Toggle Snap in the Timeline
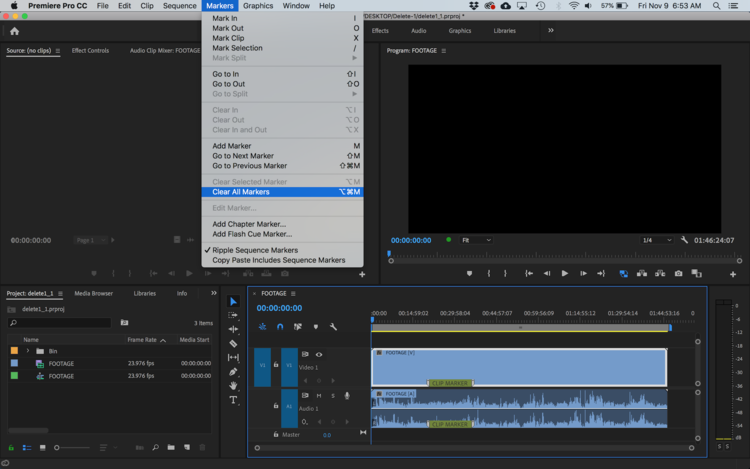 coord(280,327)
